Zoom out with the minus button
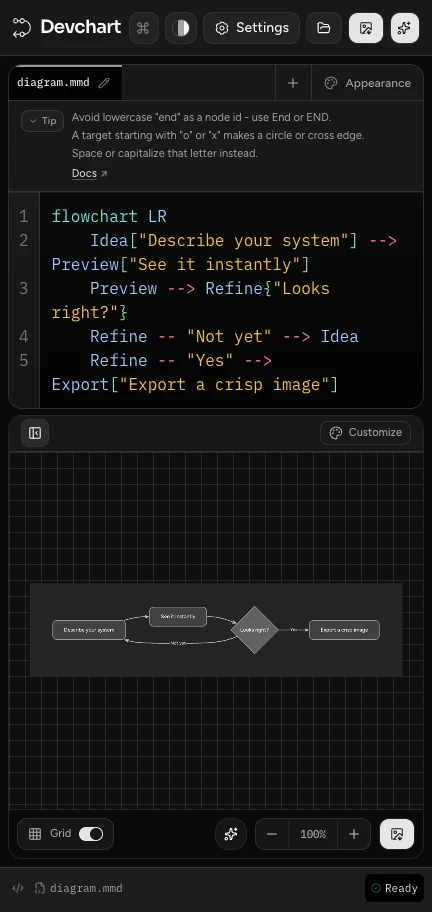The height and width of the screenshot is (912, 432). coord(272,834)
